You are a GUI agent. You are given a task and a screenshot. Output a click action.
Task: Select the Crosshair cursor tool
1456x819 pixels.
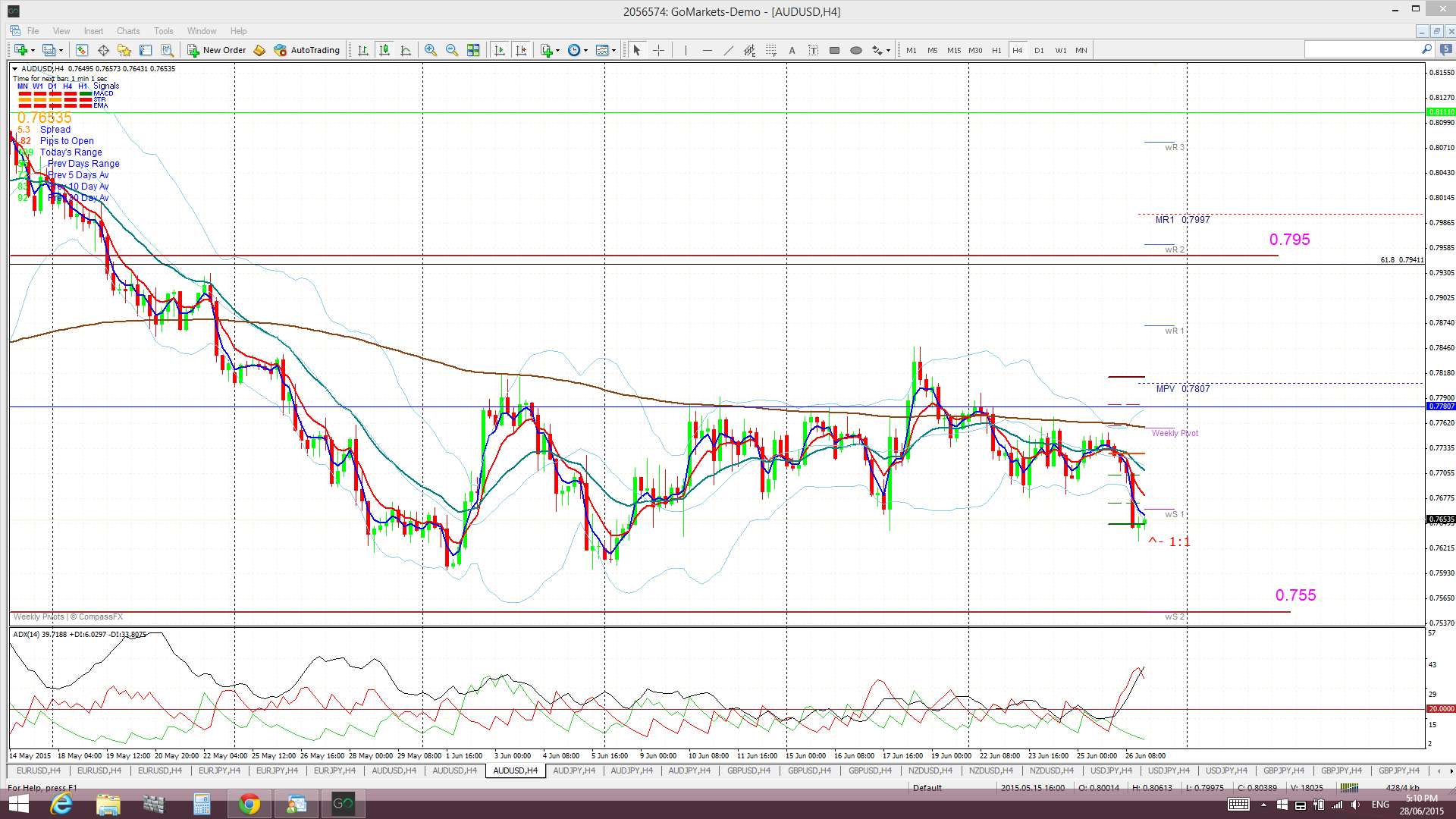tap(658, 50)
